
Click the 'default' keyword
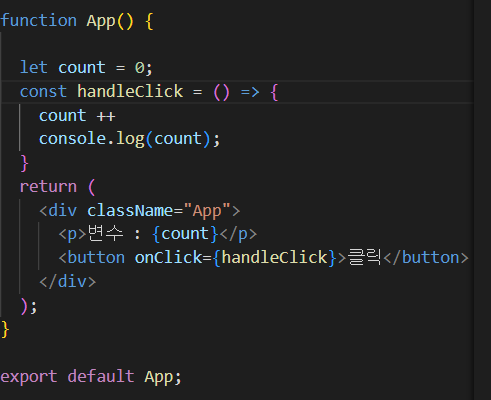click(101, 376)
